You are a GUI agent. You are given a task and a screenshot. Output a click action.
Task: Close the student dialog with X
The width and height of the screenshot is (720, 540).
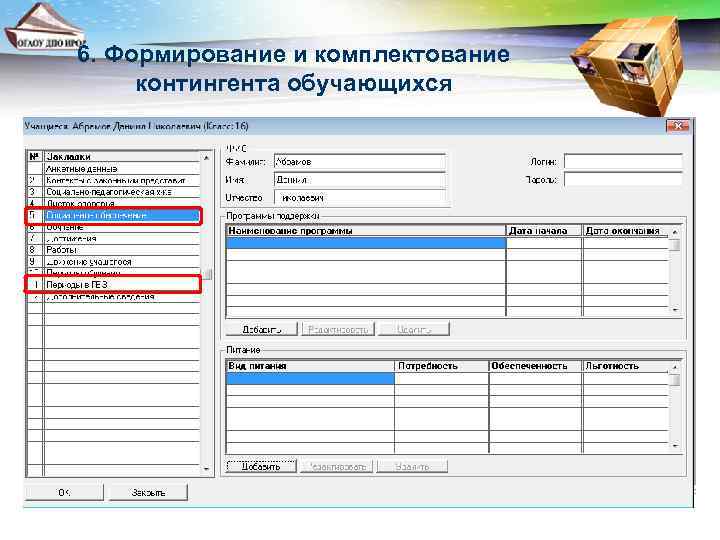678,126
